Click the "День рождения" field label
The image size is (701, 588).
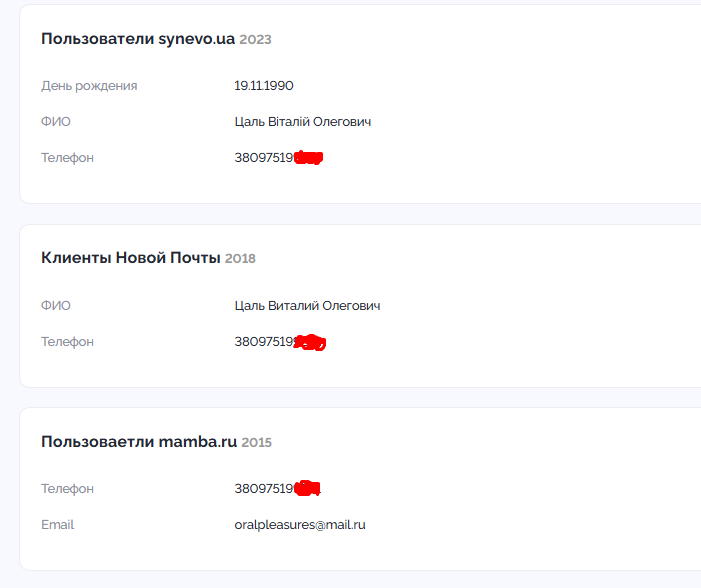coord(89,86)
